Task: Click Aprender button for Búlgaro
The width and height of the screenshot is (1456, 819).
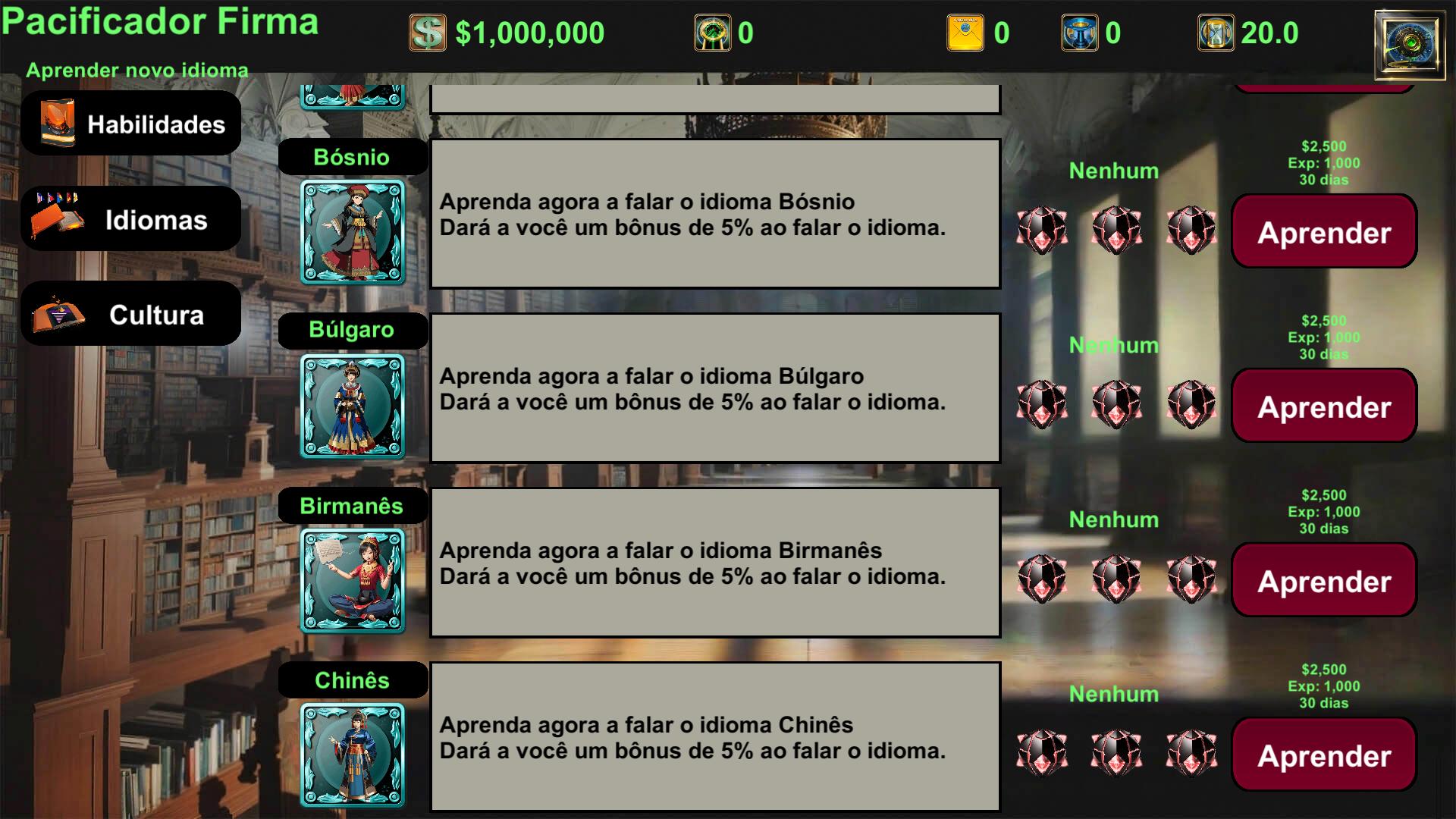Action: point(1324,406)
